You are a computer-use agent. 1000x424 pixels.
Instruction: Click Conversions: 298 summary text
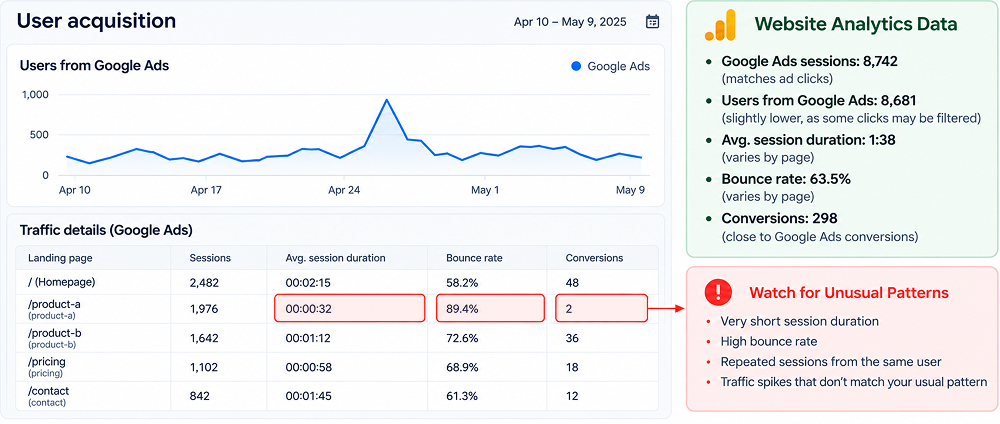click(x=777, y=219)
